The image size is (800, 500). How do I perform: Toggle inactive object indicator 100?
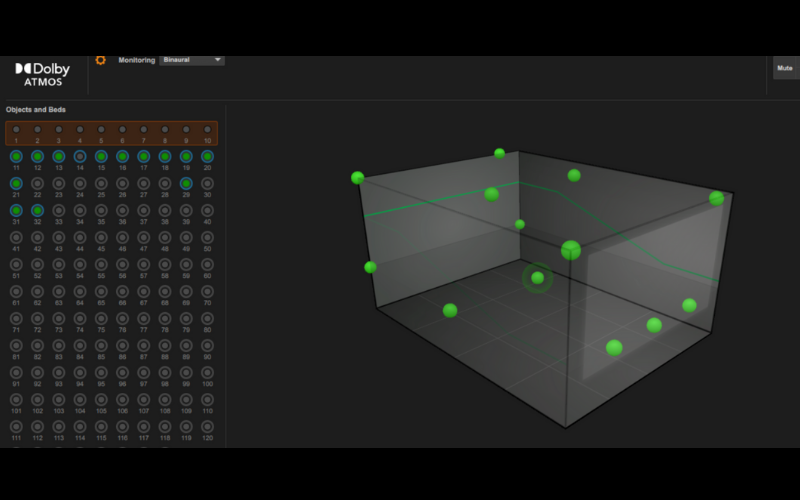click(x=207, y=373)
